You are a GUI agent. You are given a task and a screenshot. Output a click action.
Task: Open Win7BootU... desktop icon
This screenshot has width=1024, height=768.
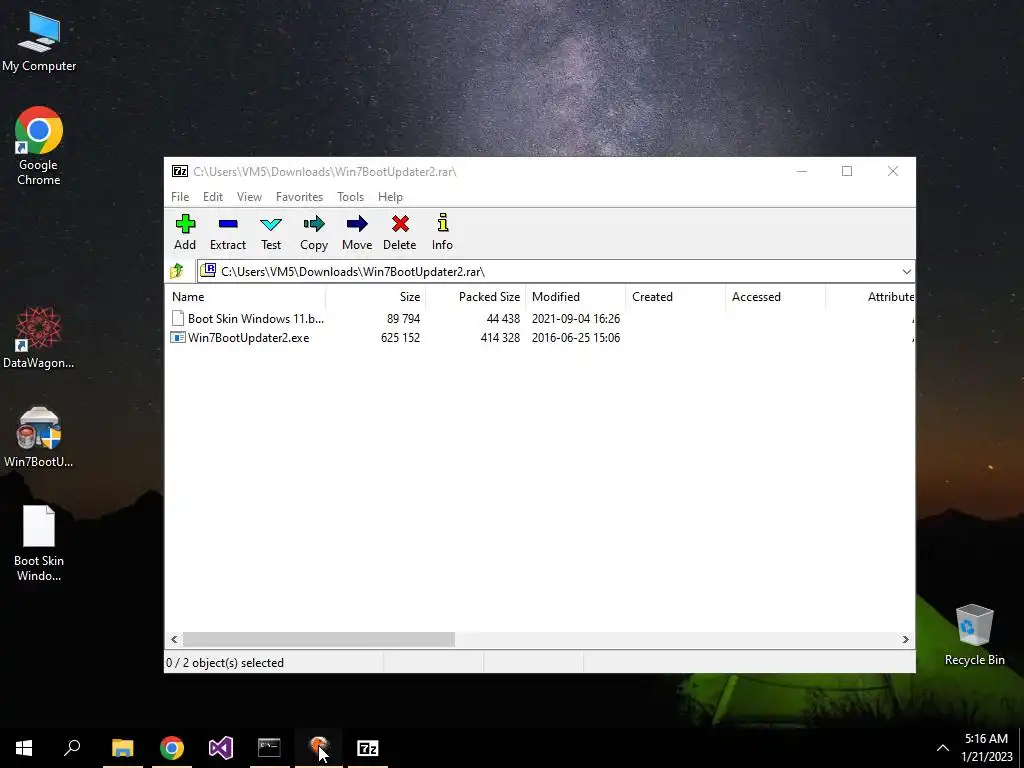click(x=39, y=438)
